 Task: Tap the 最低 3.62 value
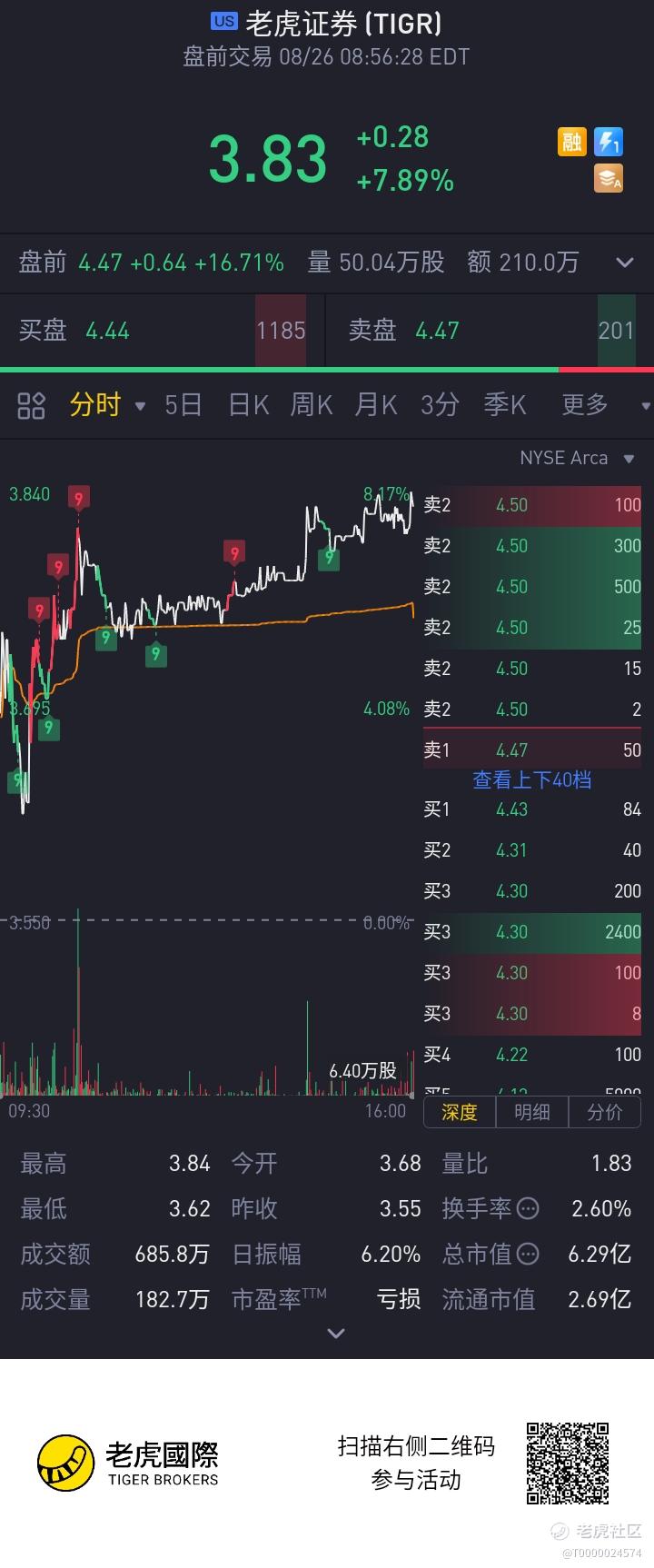point(190,1209)
